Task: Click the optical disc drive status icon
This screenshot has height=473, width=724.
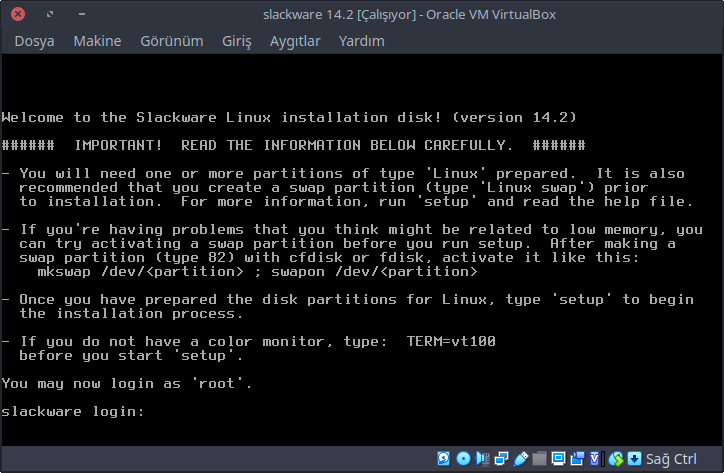Action: pyautogui.click(x=463, y=459)
